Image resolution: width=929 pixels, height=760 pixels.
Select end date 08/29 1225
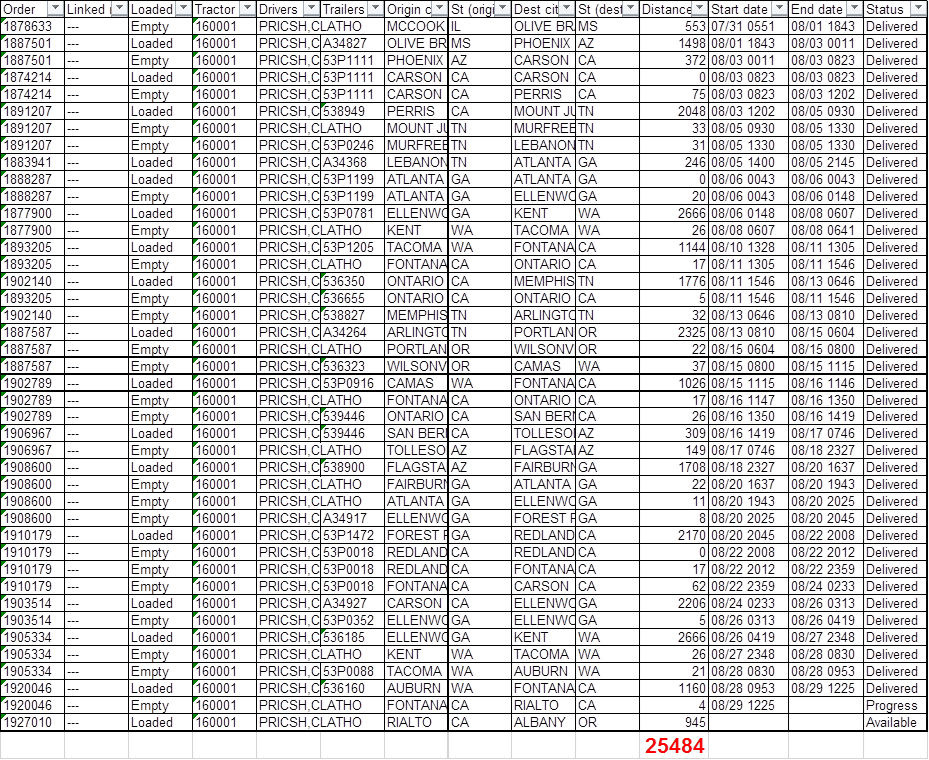tap(826, 688)
